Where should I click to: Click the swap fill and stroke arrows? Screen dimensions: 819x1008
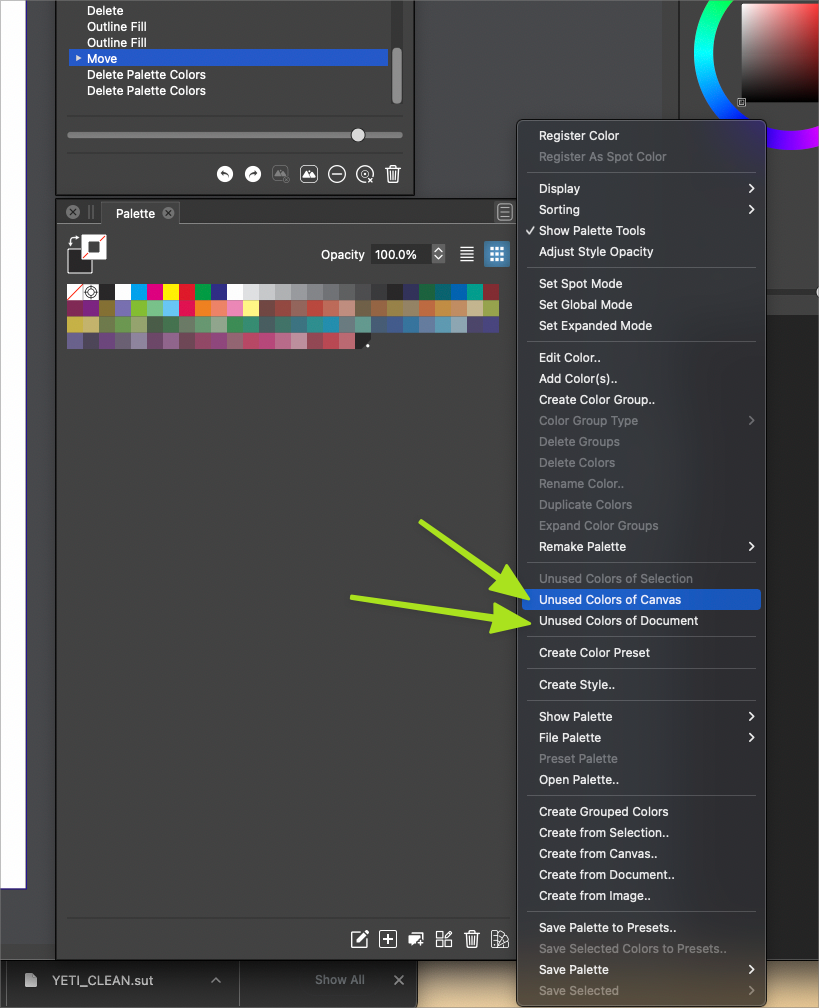pyautogui.click(x=73, y=241)
